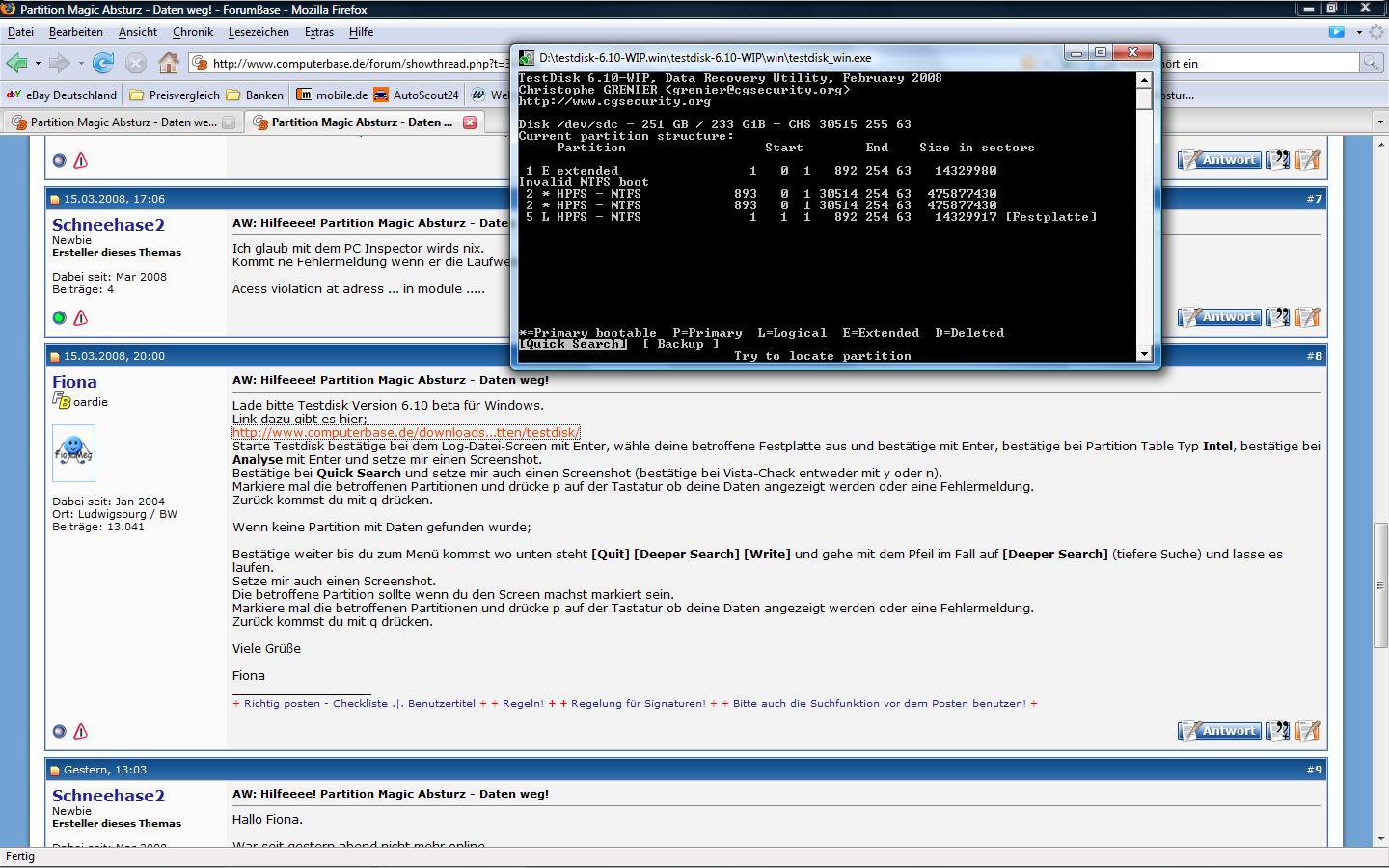Open the Bearbeiten menu
Image resolution: width=1389 pixels, height=868 pixels.
pos(76,32)
